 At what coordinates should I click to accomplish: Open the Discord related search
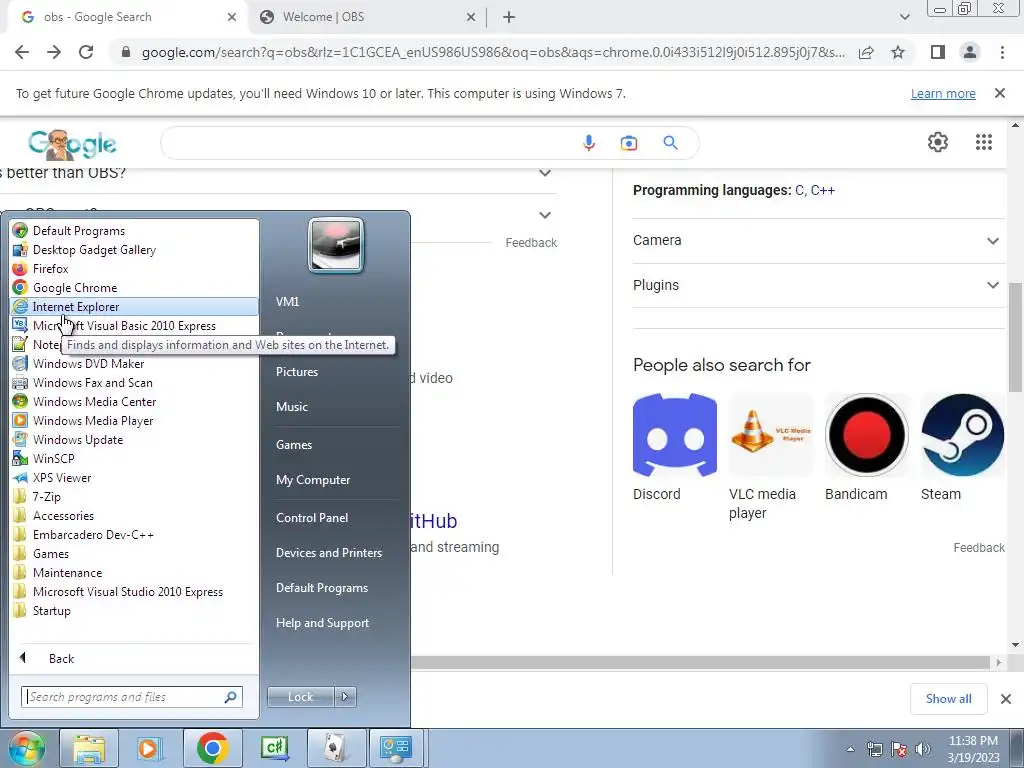(675, 448)
